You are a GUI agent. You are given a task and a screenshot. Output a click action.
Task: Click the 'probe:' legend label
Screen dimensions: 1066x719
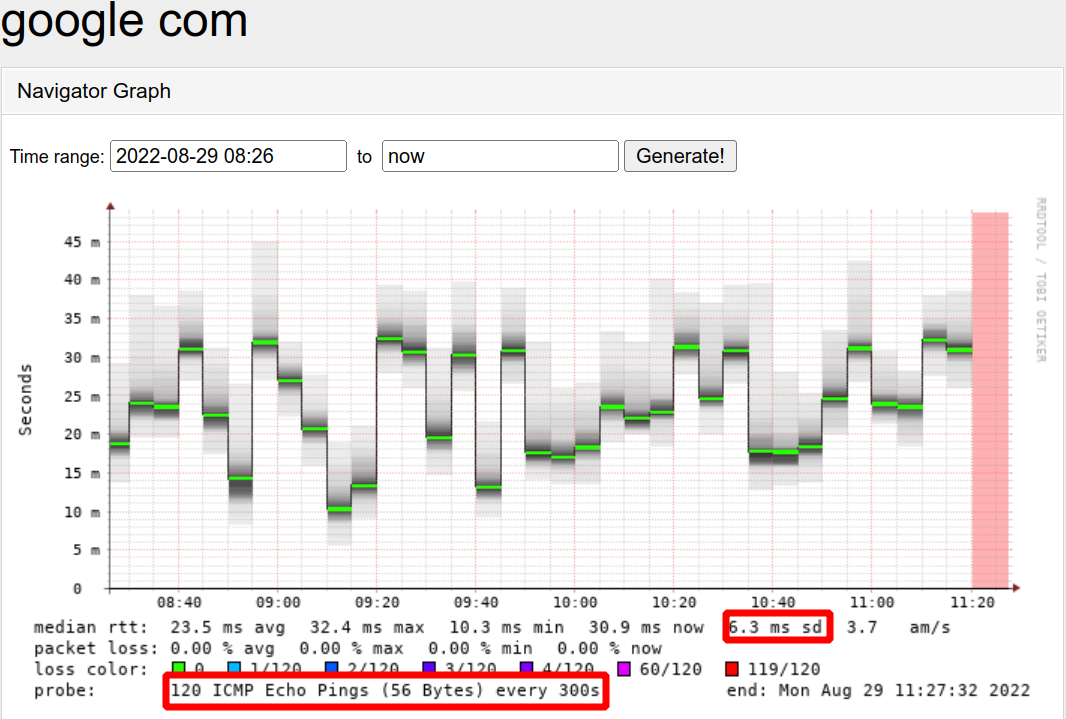pos(65,690)
